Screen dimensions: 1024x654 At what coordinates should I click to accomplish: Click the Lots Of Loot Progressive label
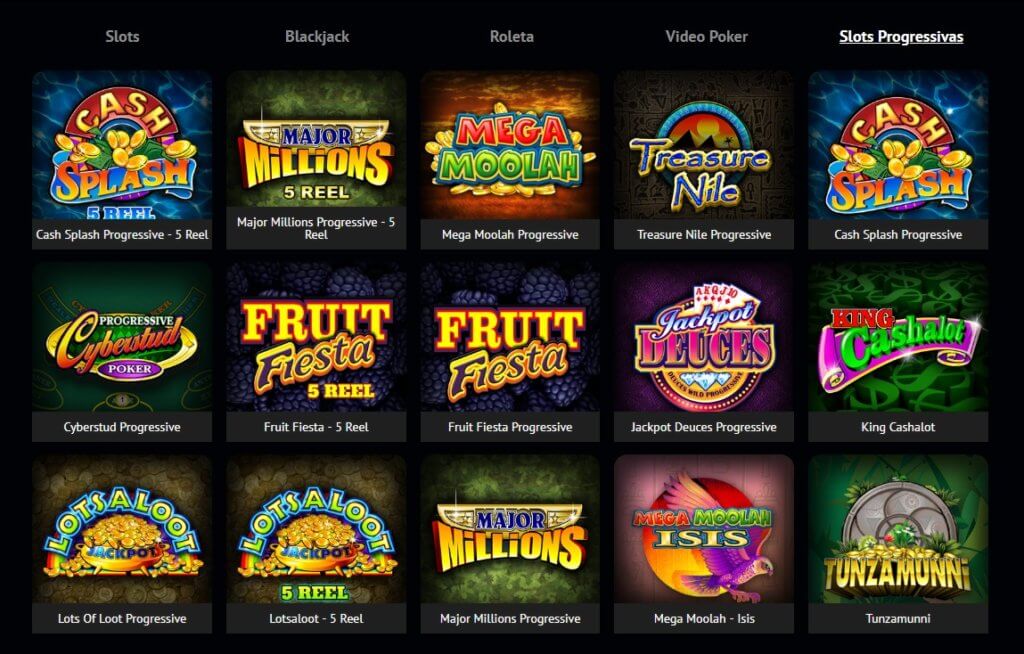pyautogui.click(x=122, y=619)
